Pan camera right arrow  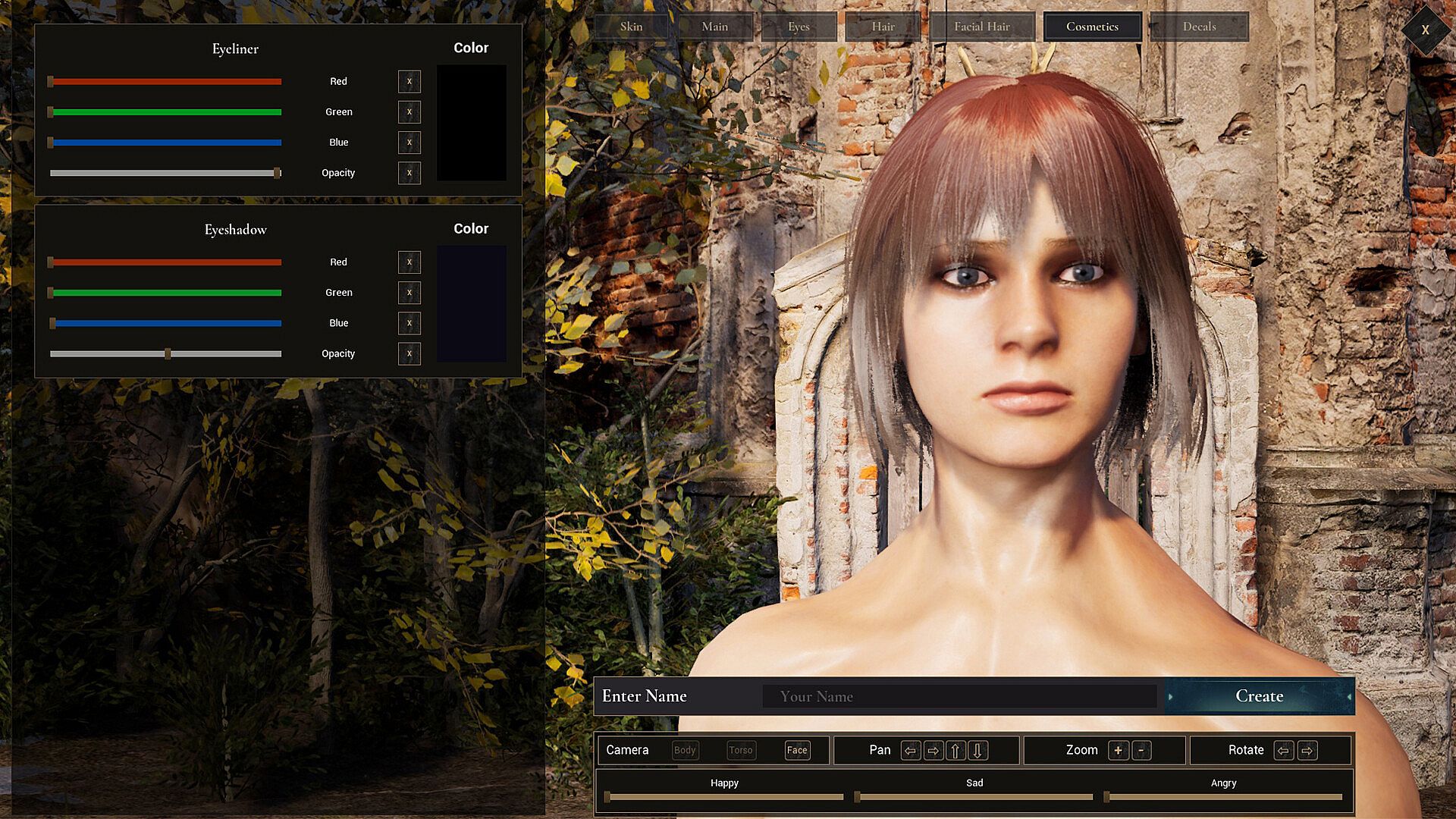pos(934,751)
